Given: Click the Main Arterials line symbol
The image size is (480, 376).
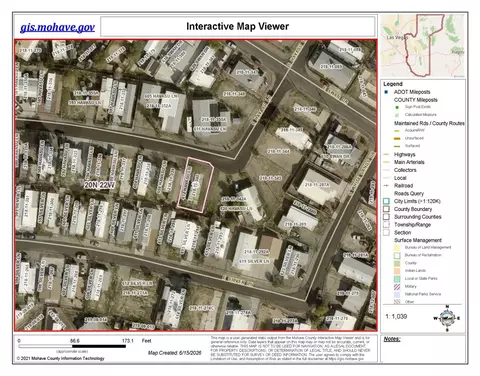Looking at the screenshot, I should click(387, 162).
